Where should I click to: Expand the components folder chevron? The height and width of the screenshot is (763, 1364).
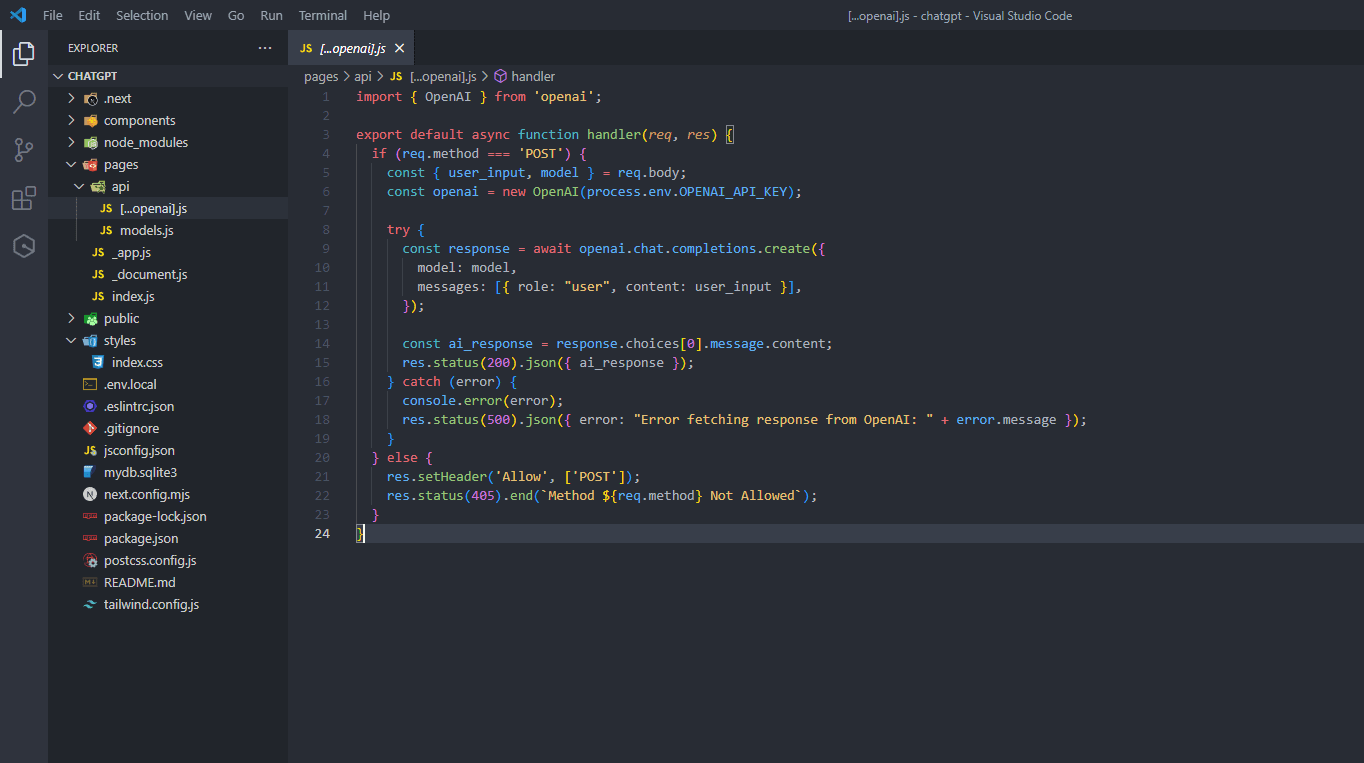[71, 120]
